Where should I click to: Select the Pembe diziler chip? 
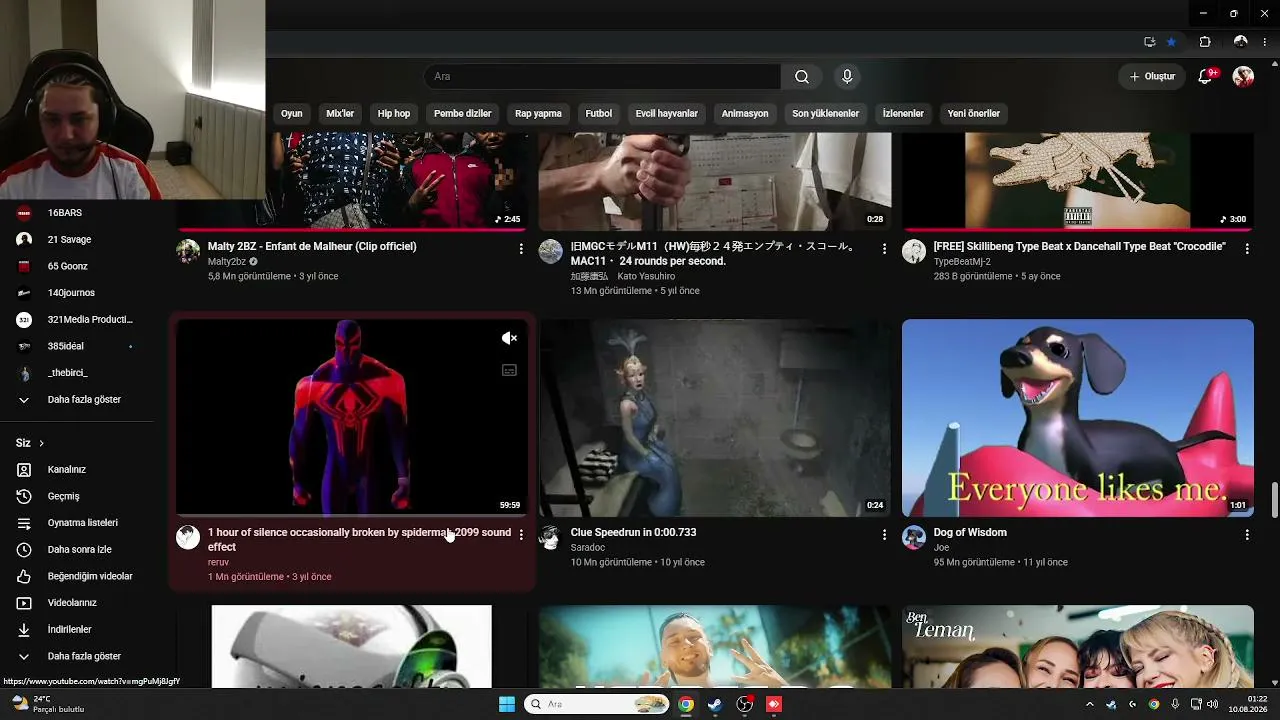point(462,114)
